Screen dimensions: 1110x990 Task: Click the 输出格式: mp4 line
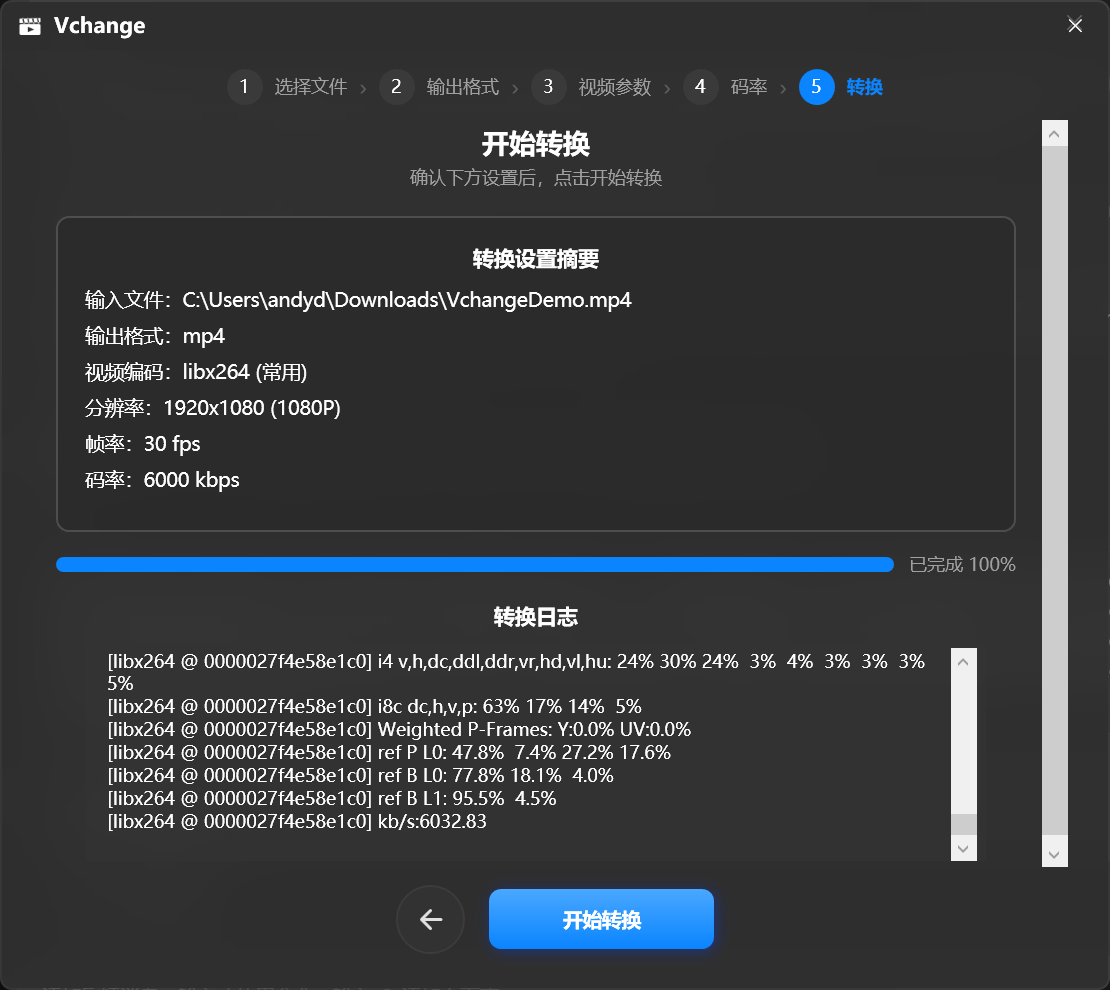click(x=154, y=336)
